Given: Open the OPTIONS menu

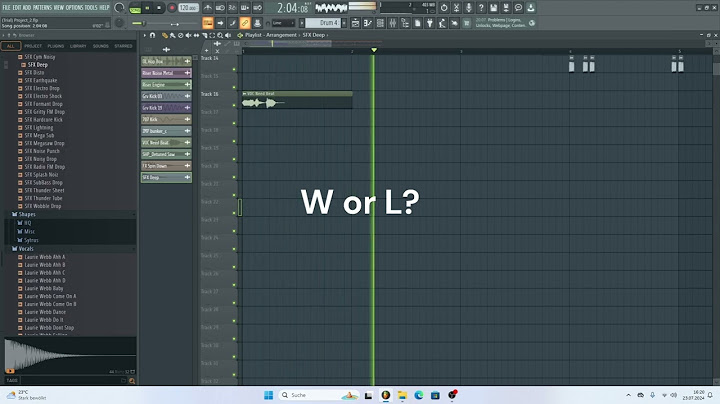Looking at the screenshot, I should tap(74, 7).
